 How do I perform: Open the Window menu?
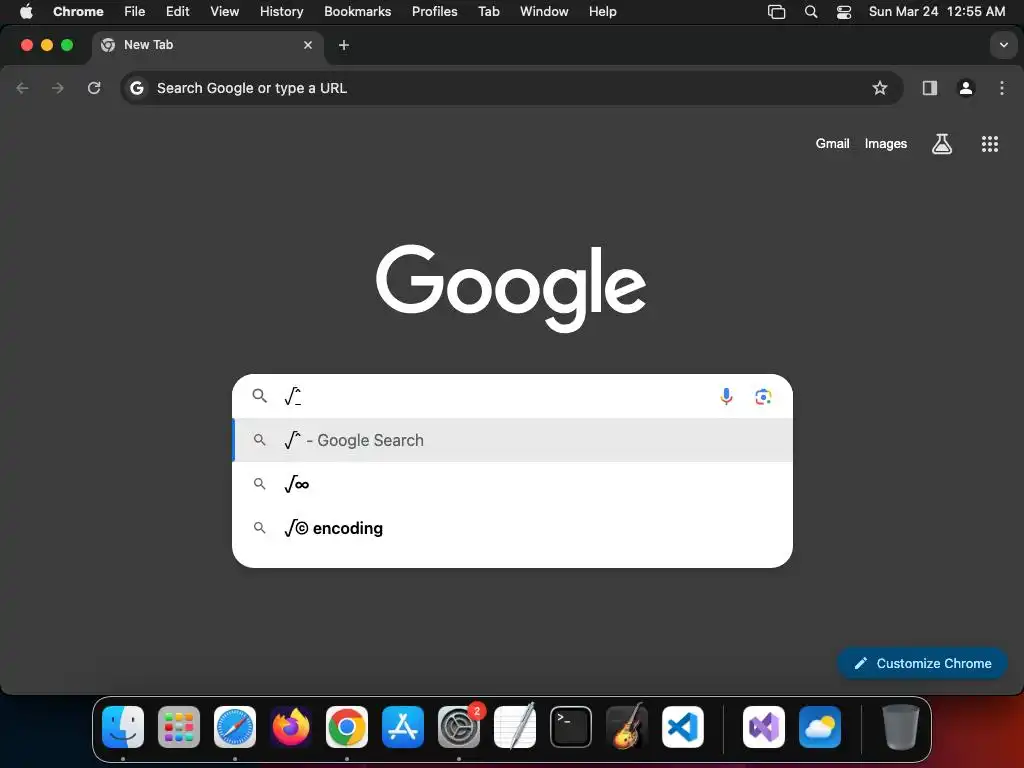[544, 11]
